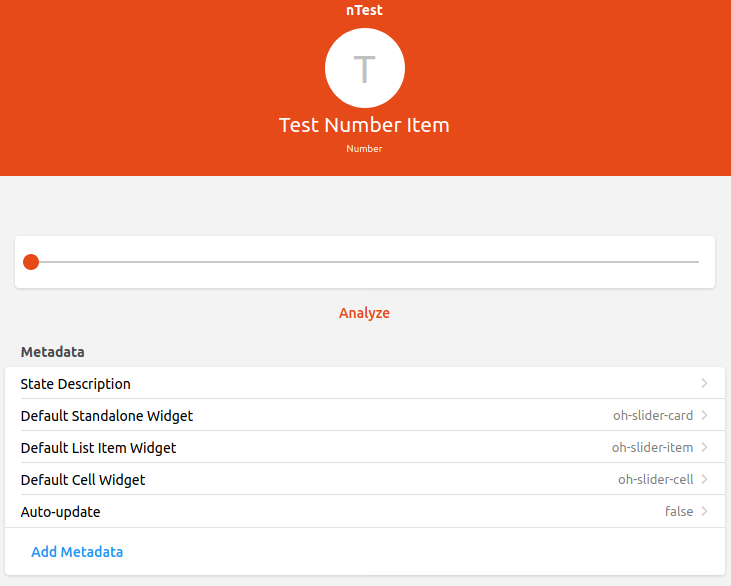
Task: Click the round T avatar icon
Action: pos(365,68)
